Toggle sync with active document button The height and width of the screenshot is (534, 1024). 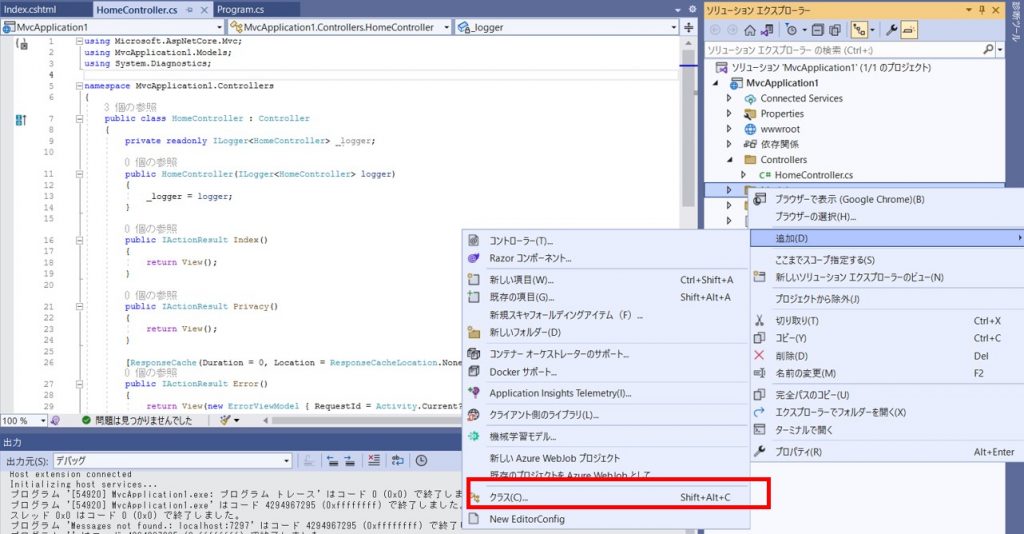(859, 30)
